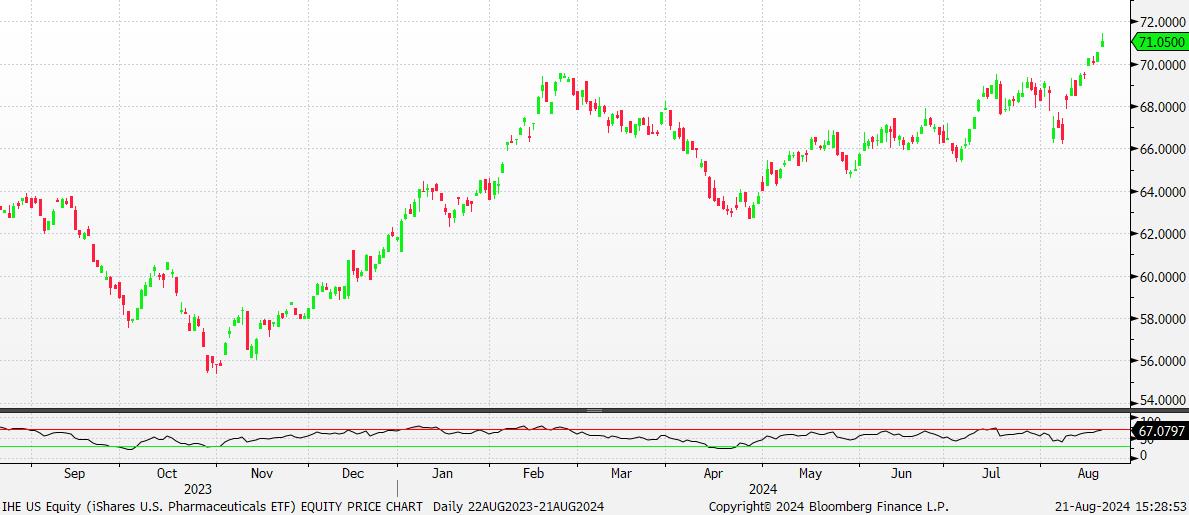Click the pane divider grip handle
This screenshot has width=1189, height=515.
(x=594, y=410)
